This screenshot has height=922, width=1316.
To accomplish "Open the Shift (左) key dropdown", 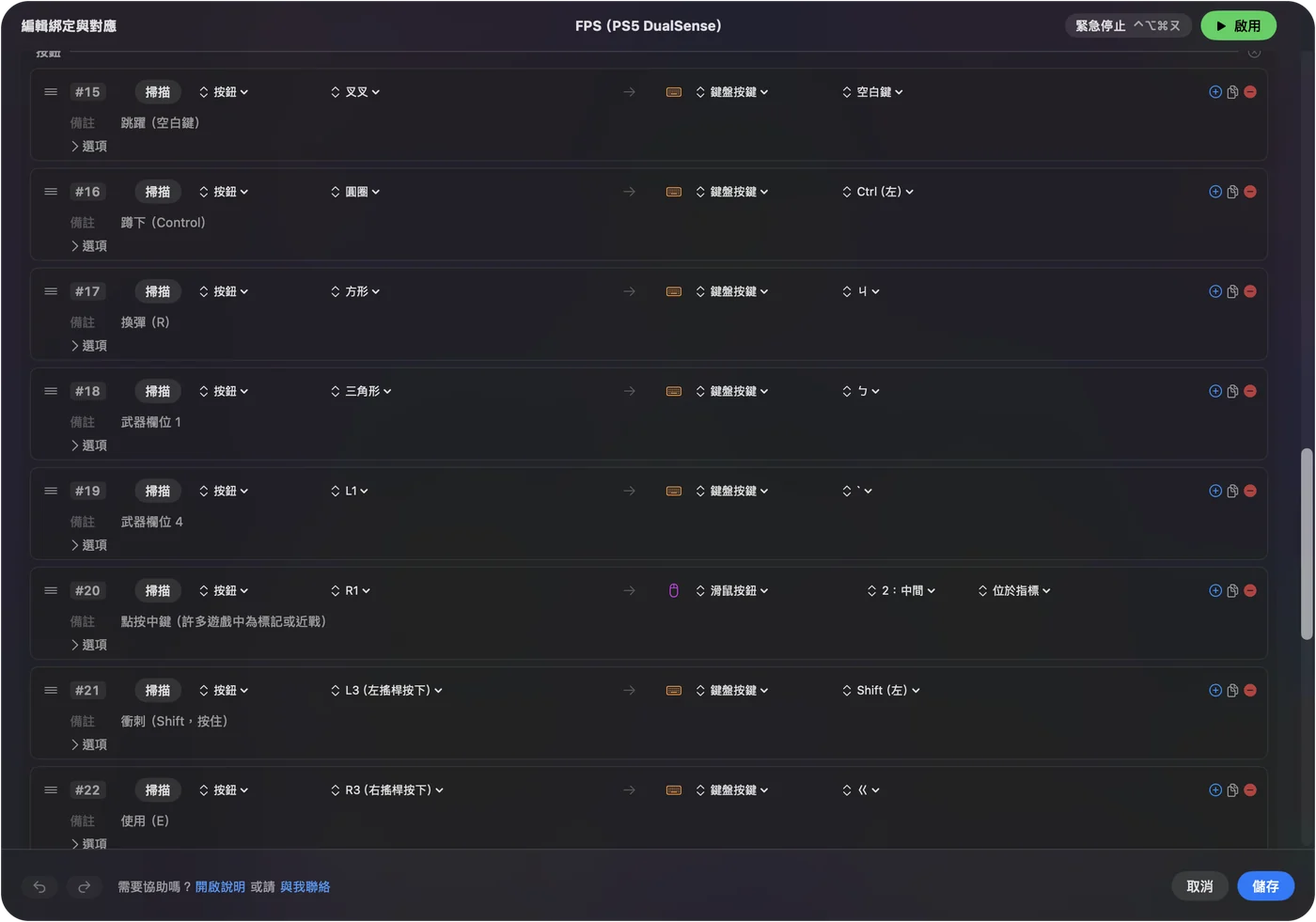I will (x=881, y=690).
